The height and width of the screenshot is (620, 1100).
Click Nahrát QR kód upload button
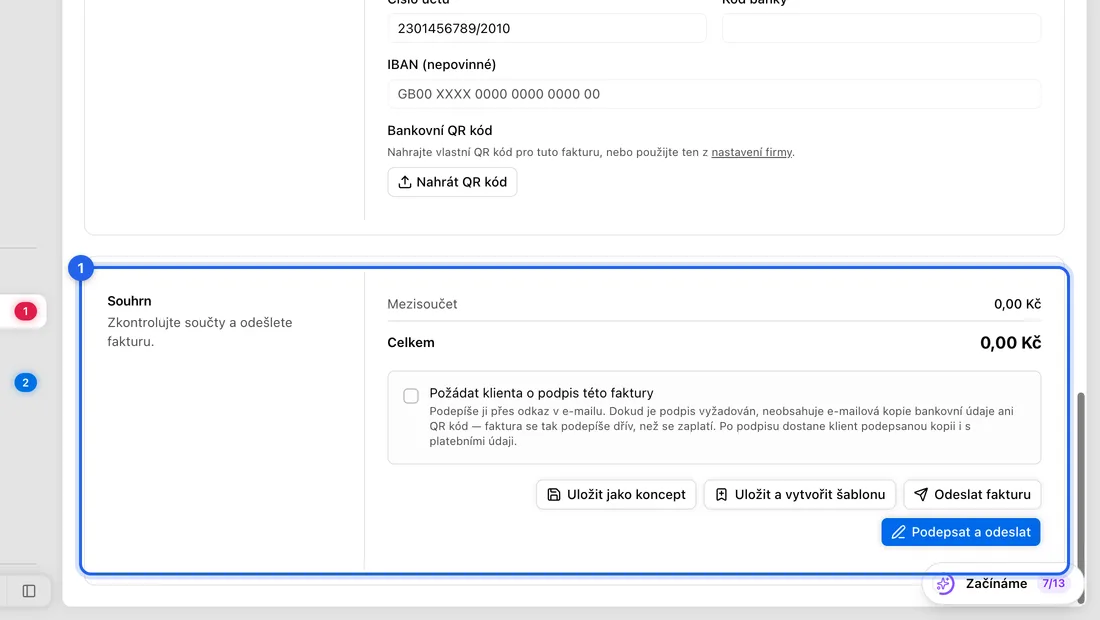[452, 182]
